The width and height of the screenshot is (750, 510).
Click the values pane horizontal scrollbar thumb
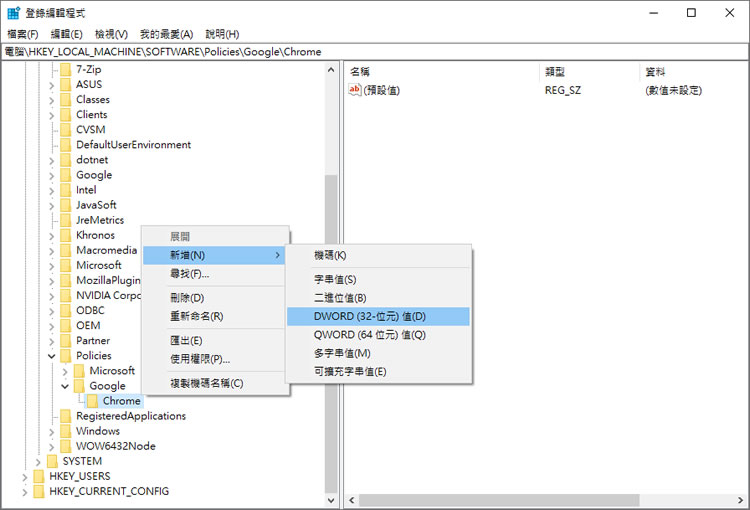pos(499,500)
